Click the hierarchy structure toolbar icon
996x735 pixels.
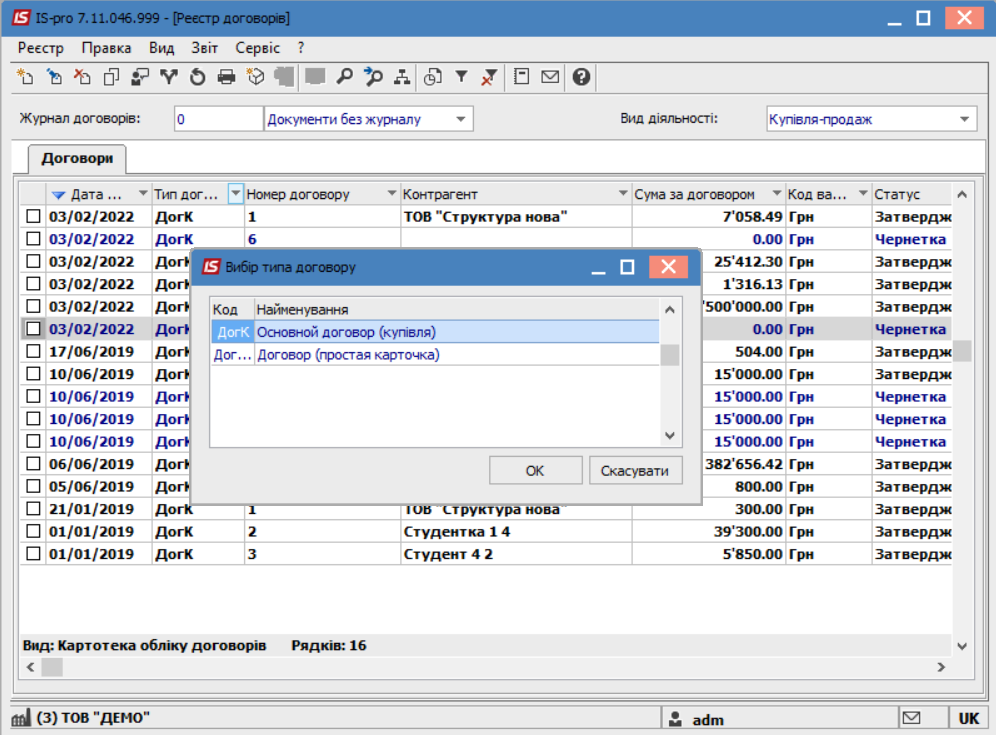click(x=402, y=77)
